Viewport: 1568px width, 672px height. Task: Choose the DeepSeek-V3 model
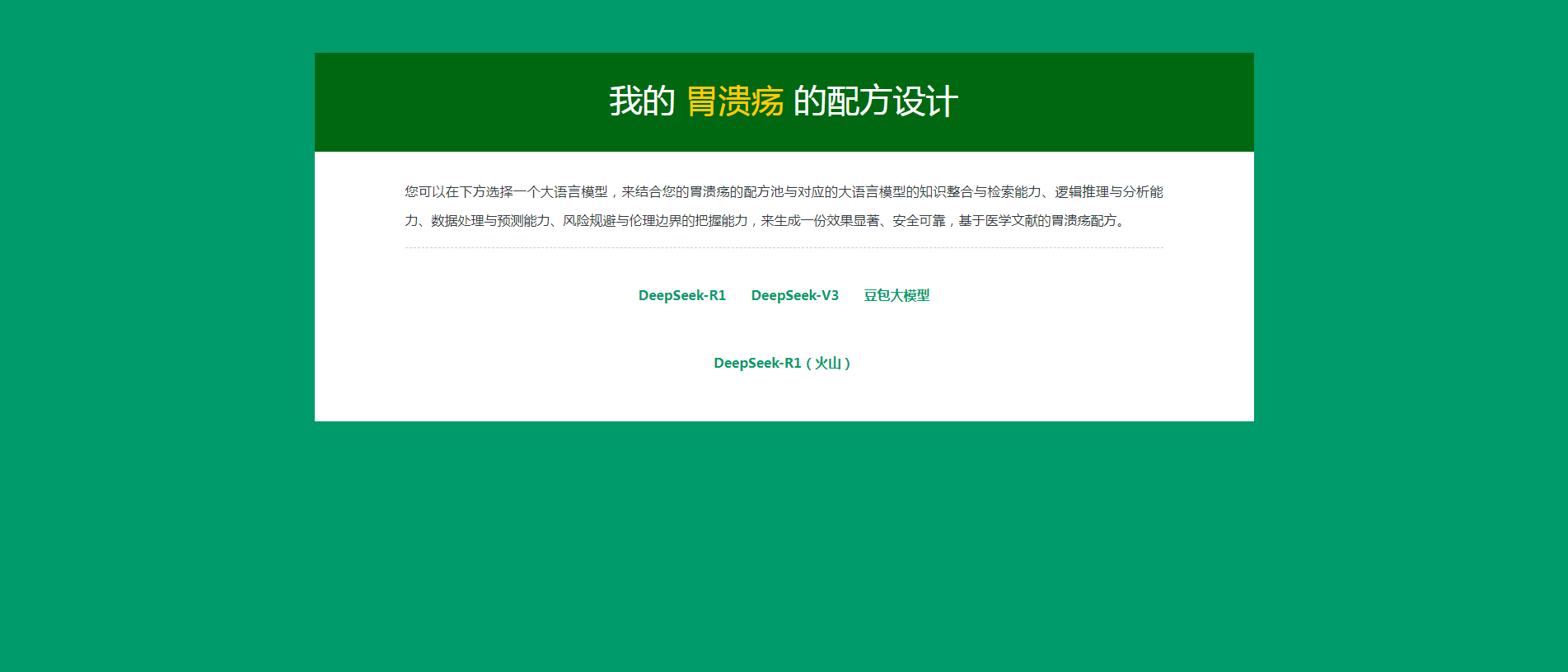click(x=794, y=295)
